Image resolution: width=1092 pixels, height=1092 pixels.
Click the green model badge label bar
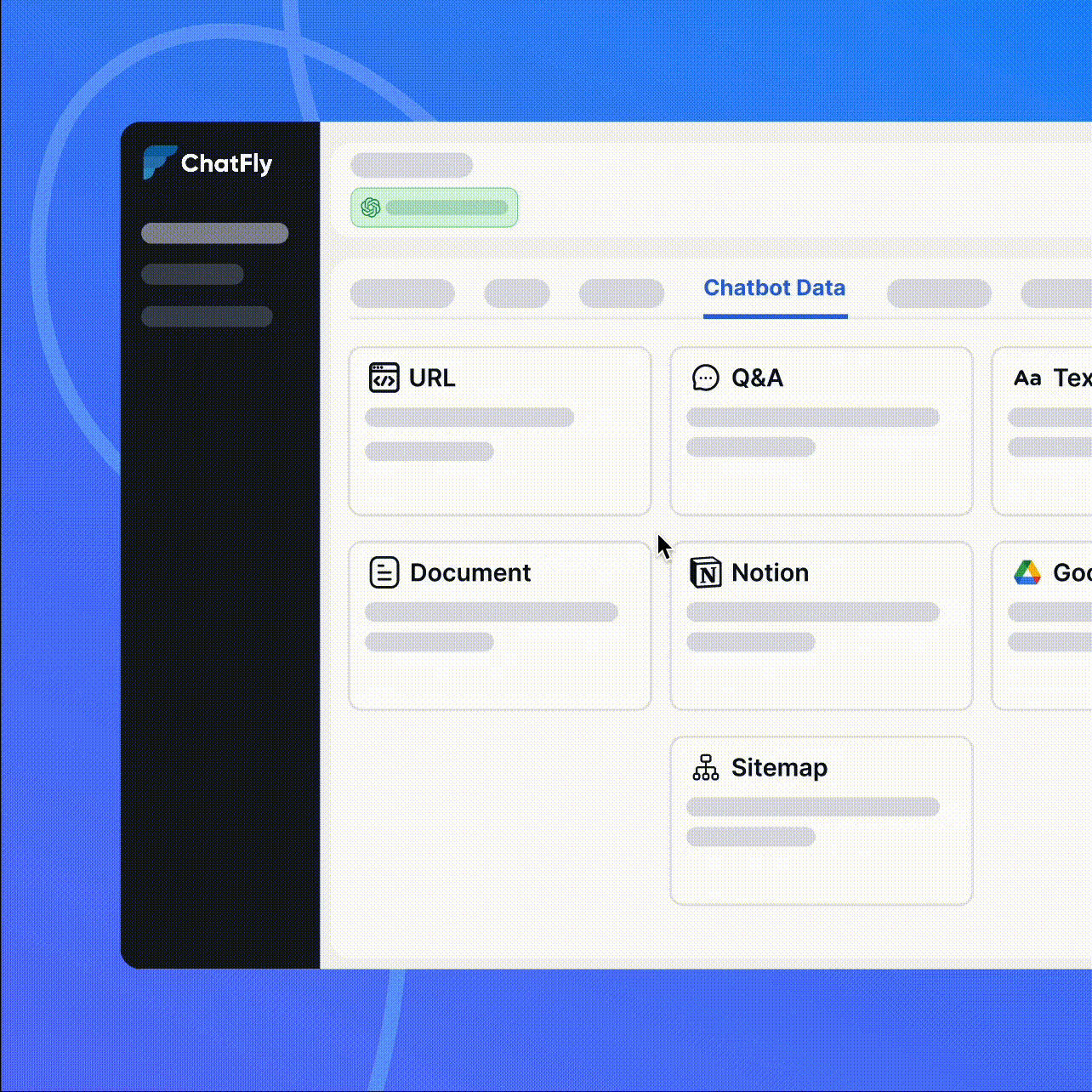[446, 208]
